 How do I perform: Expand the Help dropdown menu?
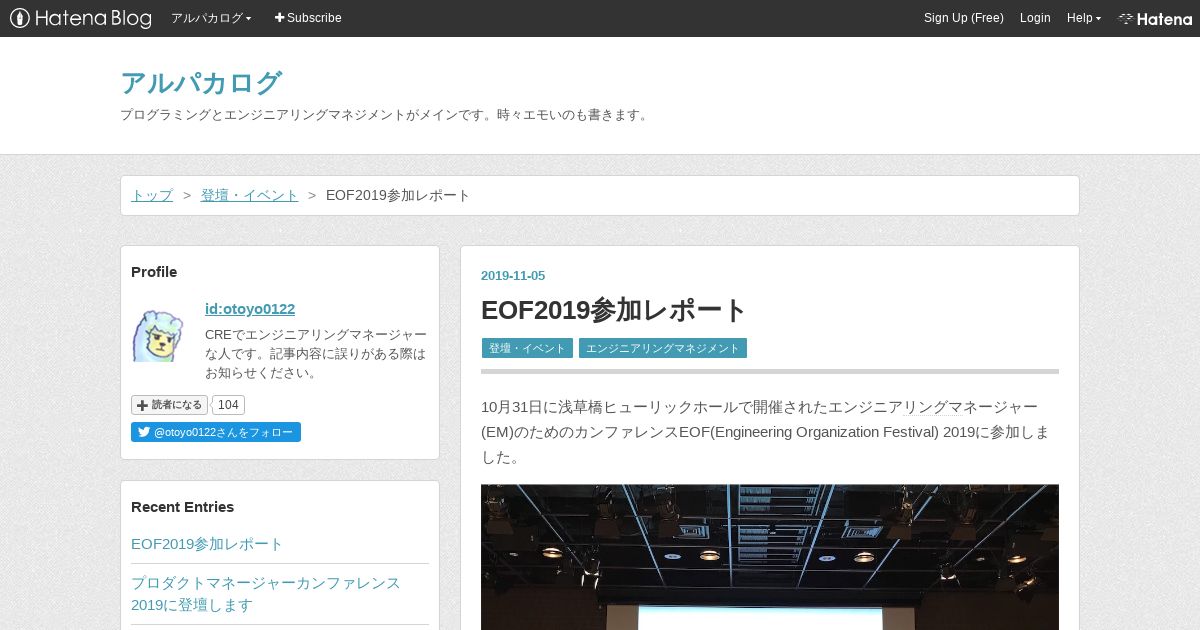[1084, 18]
